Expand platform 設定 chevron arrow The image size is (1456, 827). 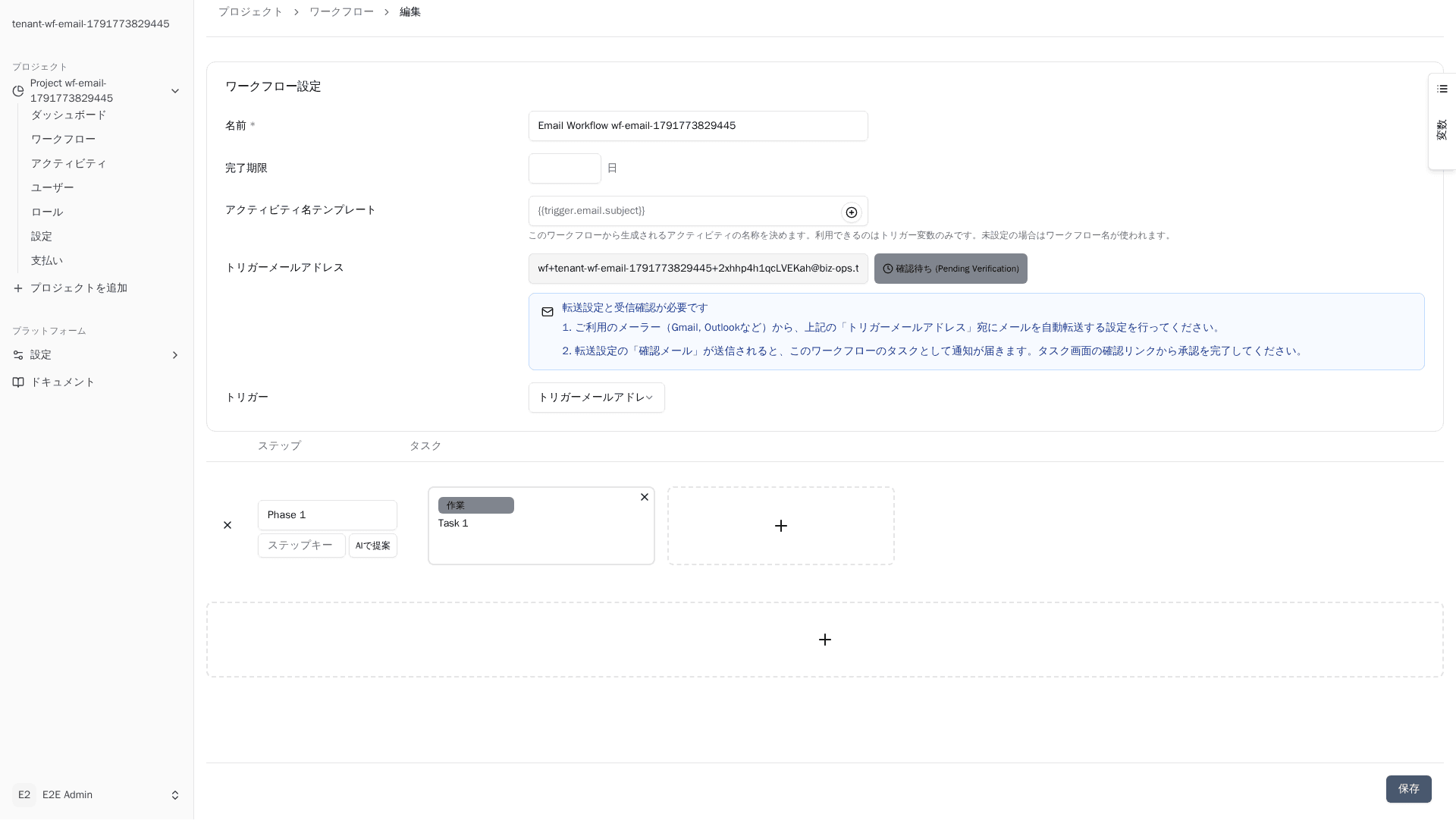(x=175, y=355)
